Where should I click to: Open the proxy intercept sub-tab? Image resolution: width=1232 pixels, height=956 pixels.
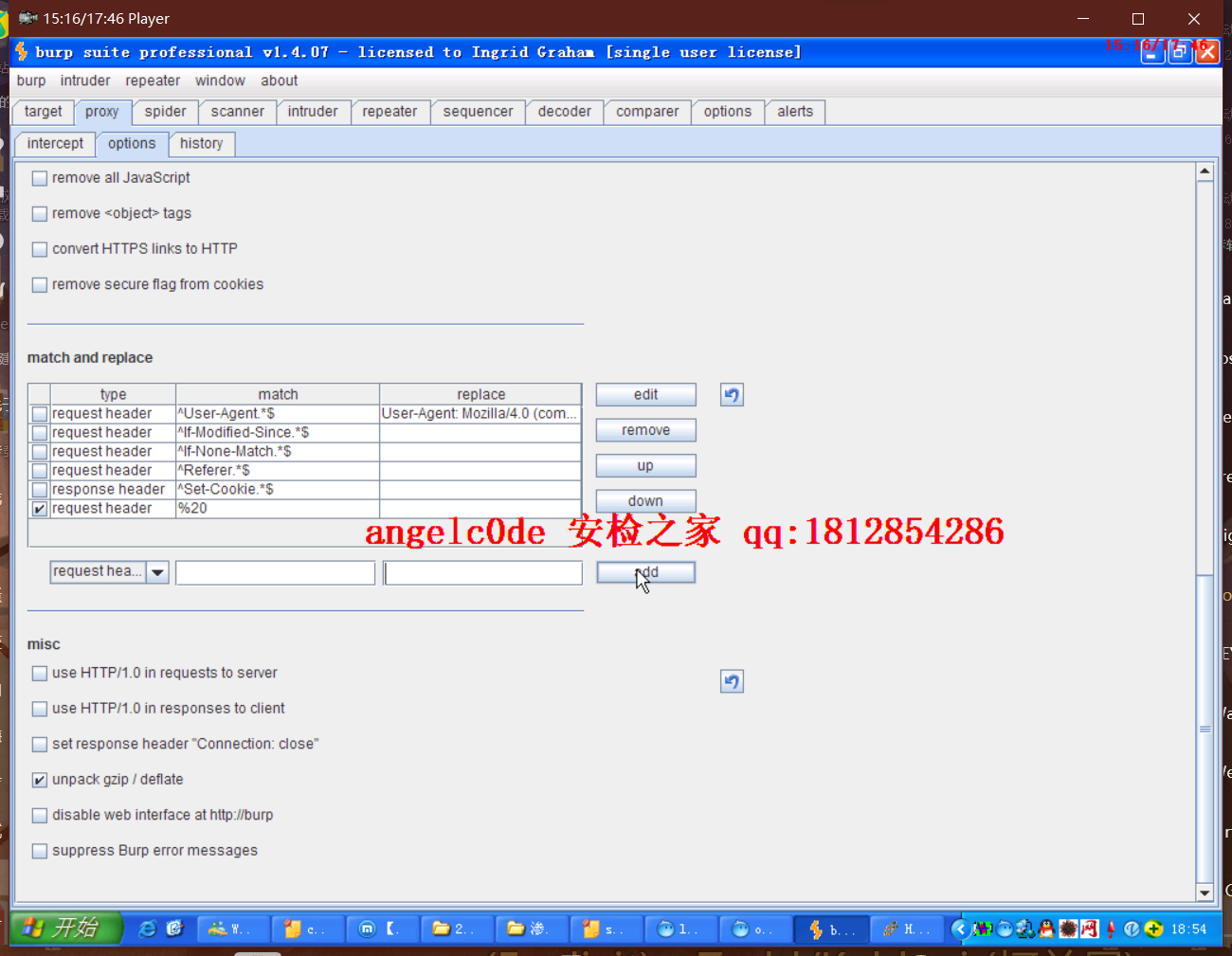pyautogui.click(x=55, y=144)
